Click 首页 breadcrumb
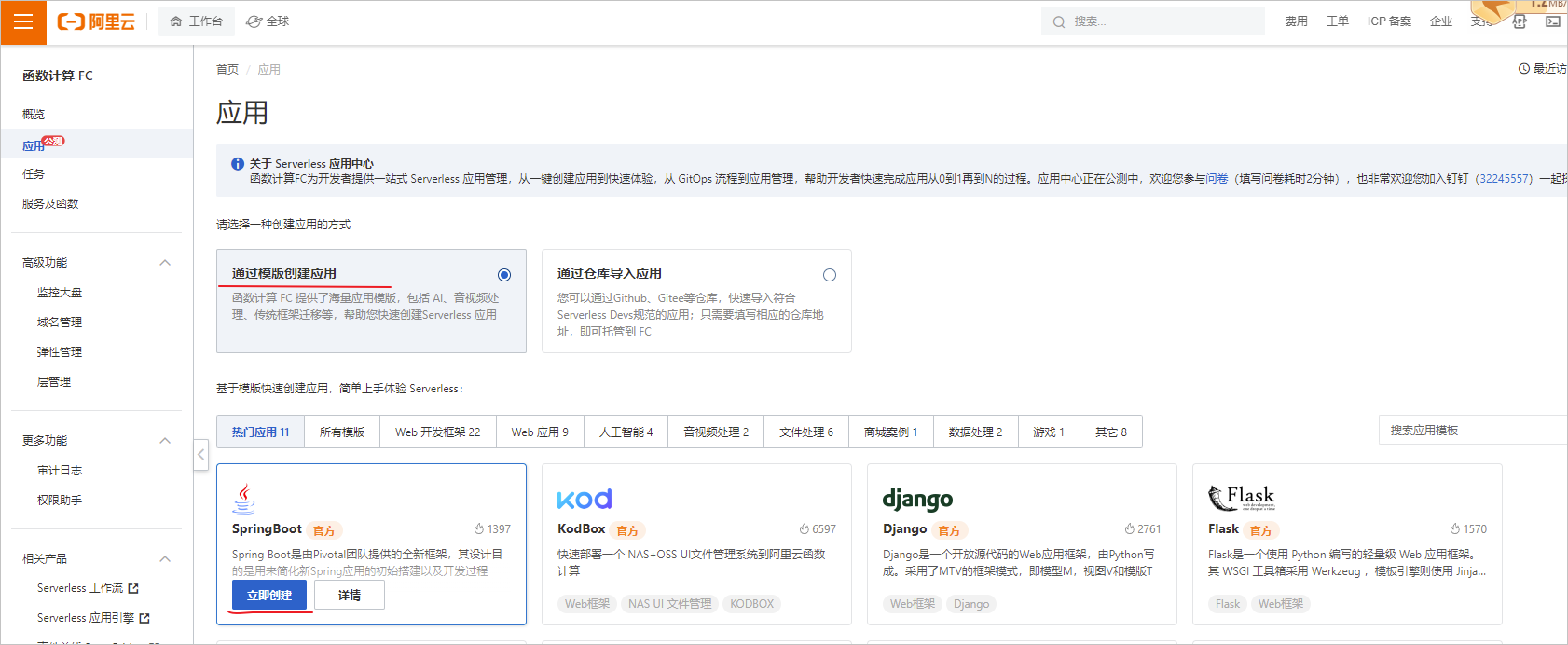Viewport: 1568px width, 645px height. (227, 70)
